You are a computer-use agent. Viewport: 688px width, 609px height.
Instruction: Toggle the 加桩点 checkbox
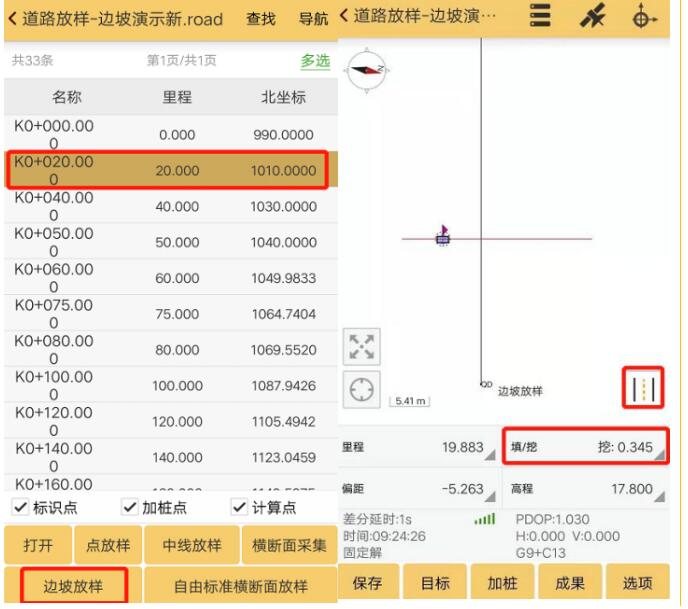pyautogui.click(x=129, y=507)
